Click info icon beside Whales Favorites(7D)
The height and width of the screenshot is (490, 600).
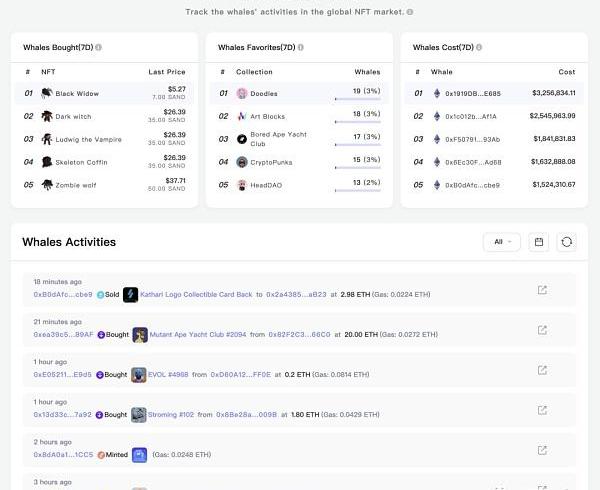300,48
